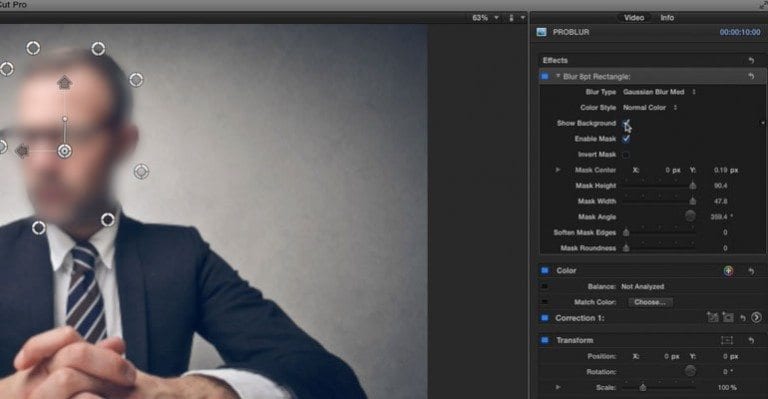This screenshot has width=768, height=399.
Task: Reset the Color section
Action: pos(751,271)
